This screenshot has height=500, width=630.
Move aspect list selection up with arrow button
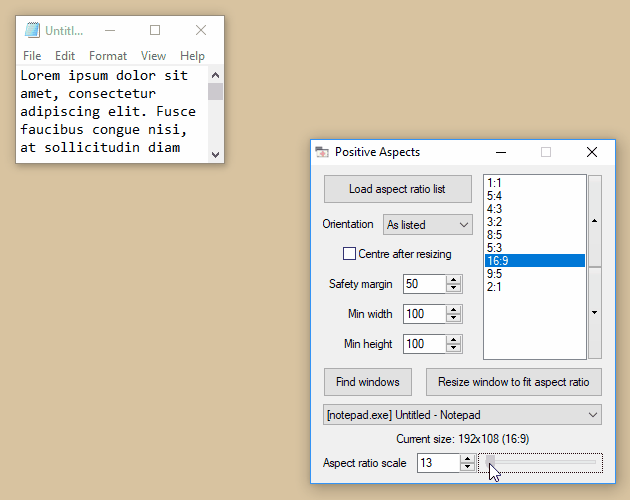click(x=594, y=220)
